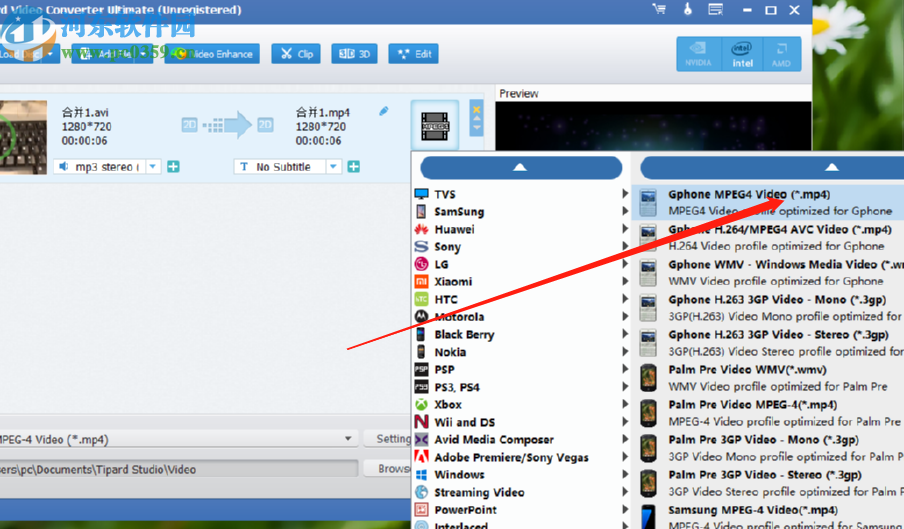The height and width of the screenshot is (529, 904).
Task: Choose Gphone H.263 3GP Video Stereo
Action: tap(769, 343)
